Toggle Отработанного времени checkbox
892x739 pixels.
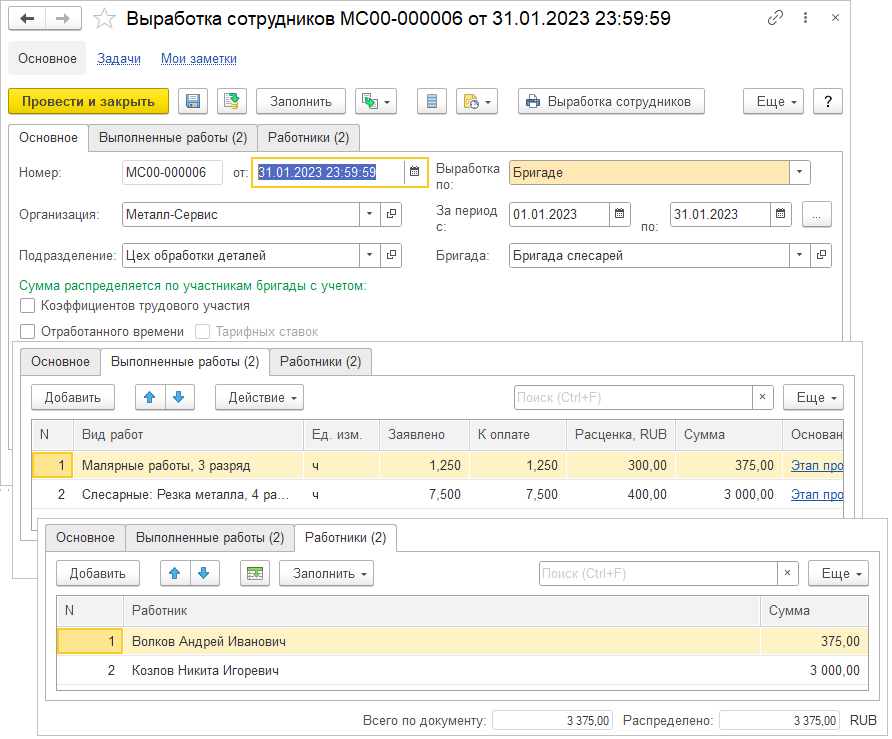[x=28, y=331]
